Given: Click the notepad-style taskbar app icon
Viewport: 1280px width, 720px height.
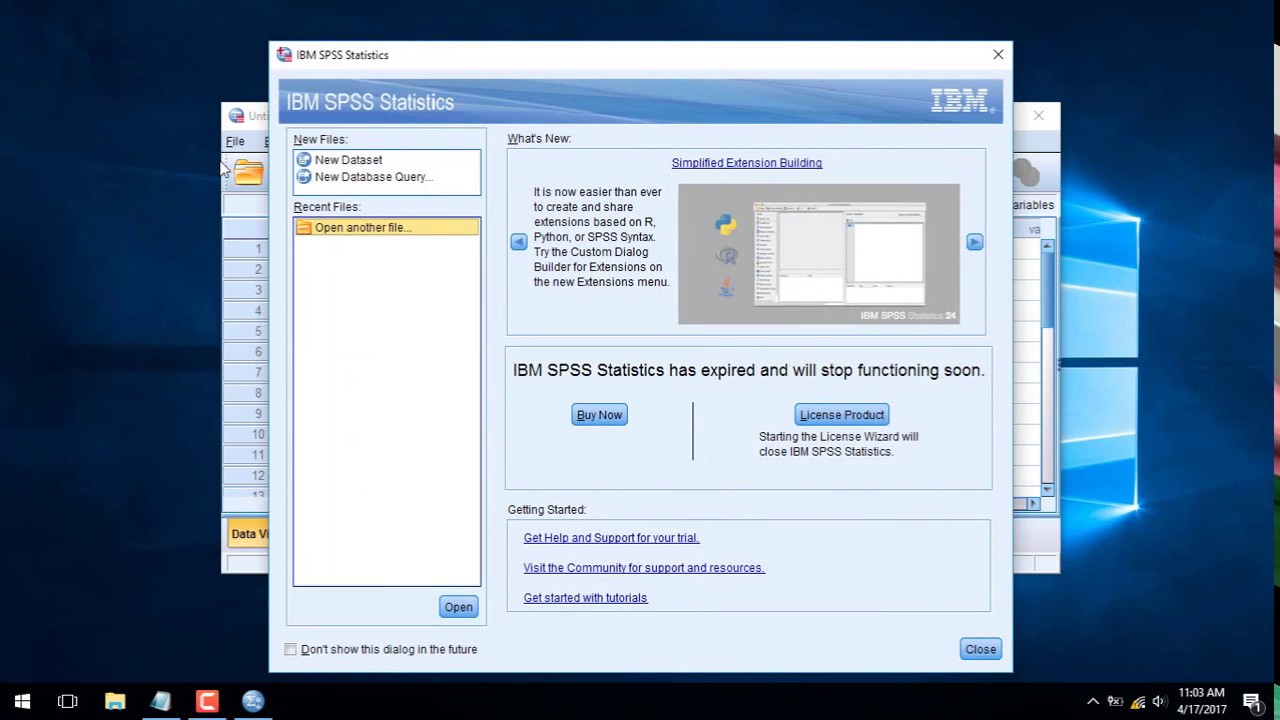Looking at the screenshot, I should point(161,701).
